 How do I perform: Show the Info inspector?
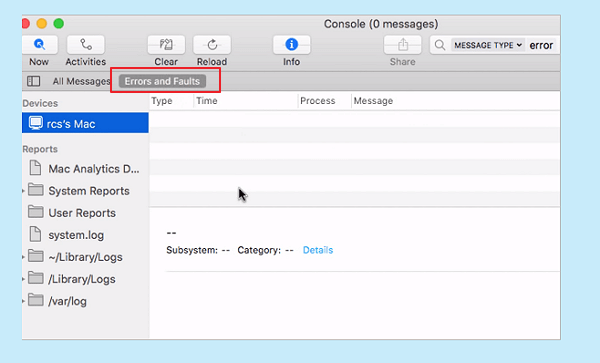pos(292,45)
